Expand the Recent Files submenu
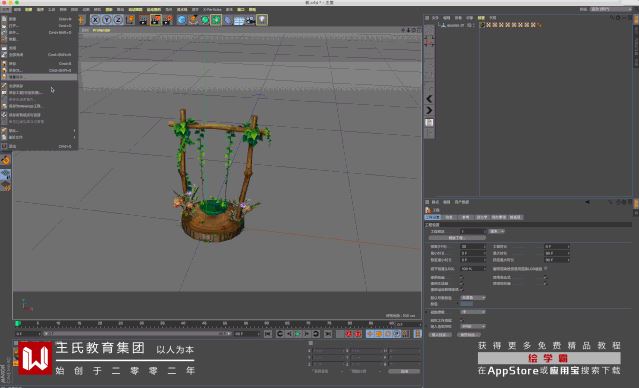This screenshot has height=388, width=639. 39,137
